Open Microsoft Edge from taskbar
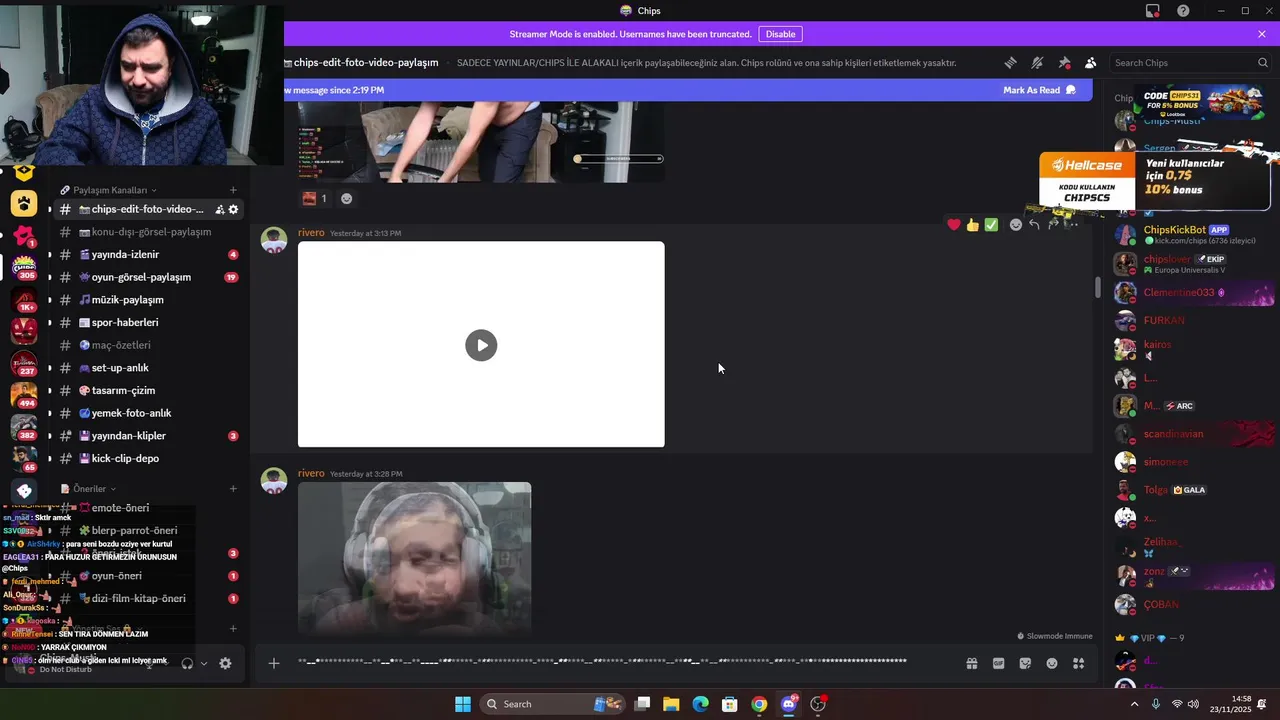 700,704
